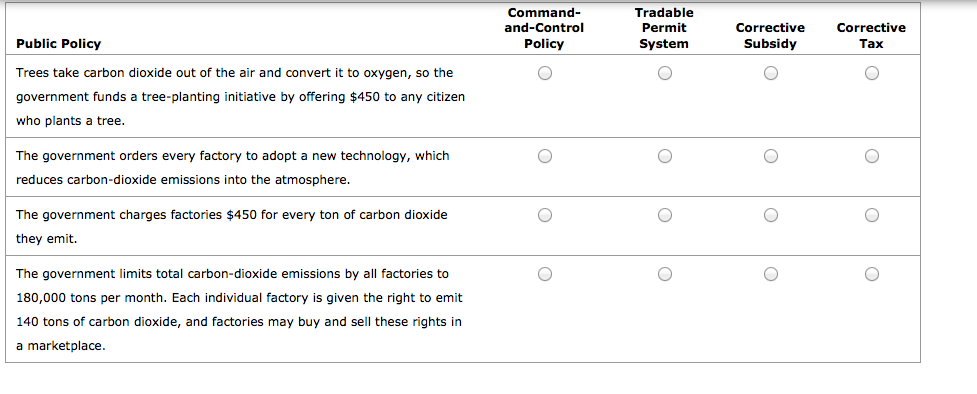This screenshot has height=394, width=977.
Task: Click the tree-planting initiative description text
Action: [x=241, y=97]
